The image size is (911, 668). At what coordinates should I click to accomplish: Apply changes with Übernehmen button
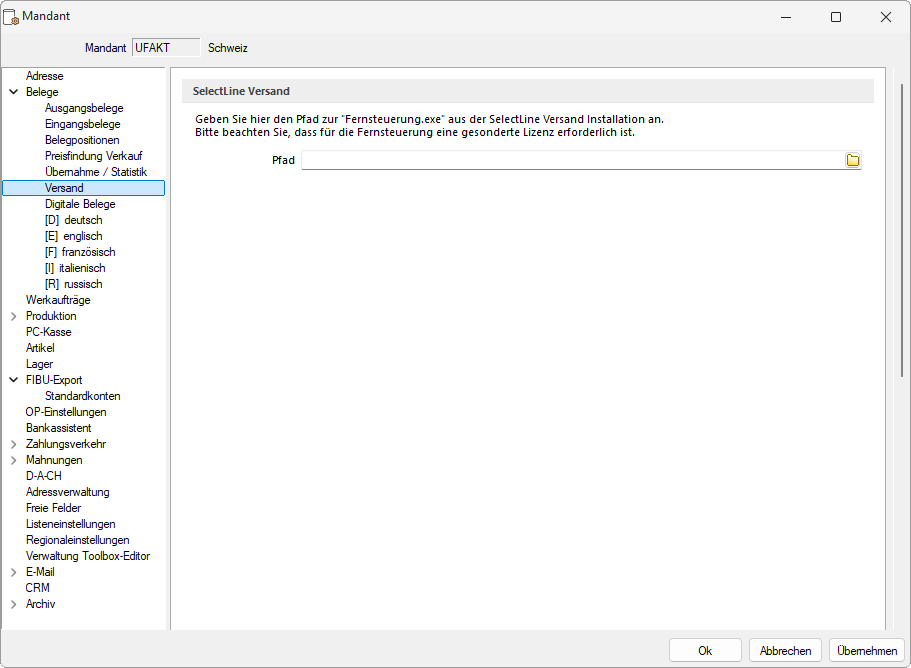pyautogui.click(x=867, y=651)
